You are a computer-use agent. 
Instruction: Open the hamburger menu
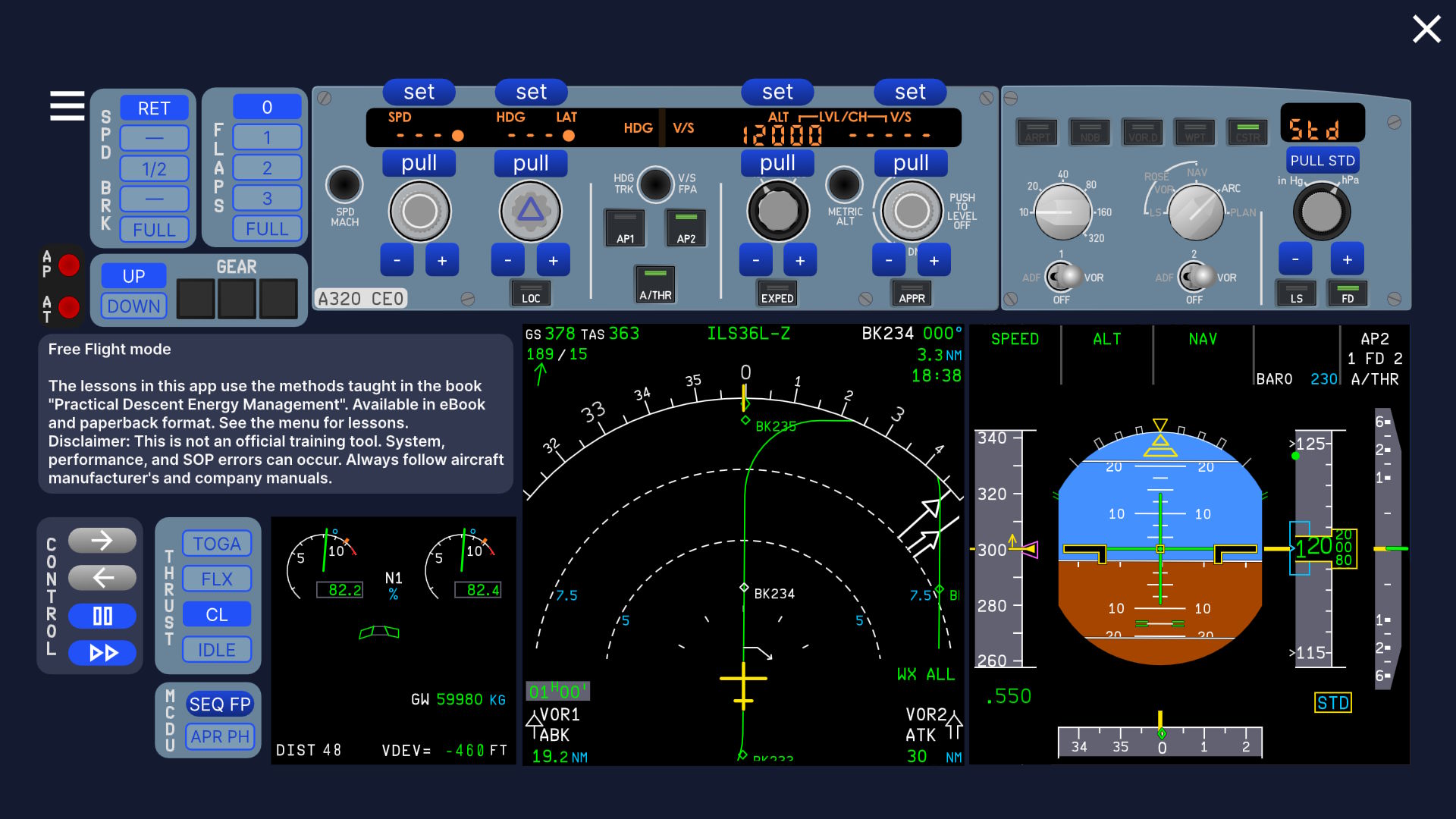tap(66, 106)
